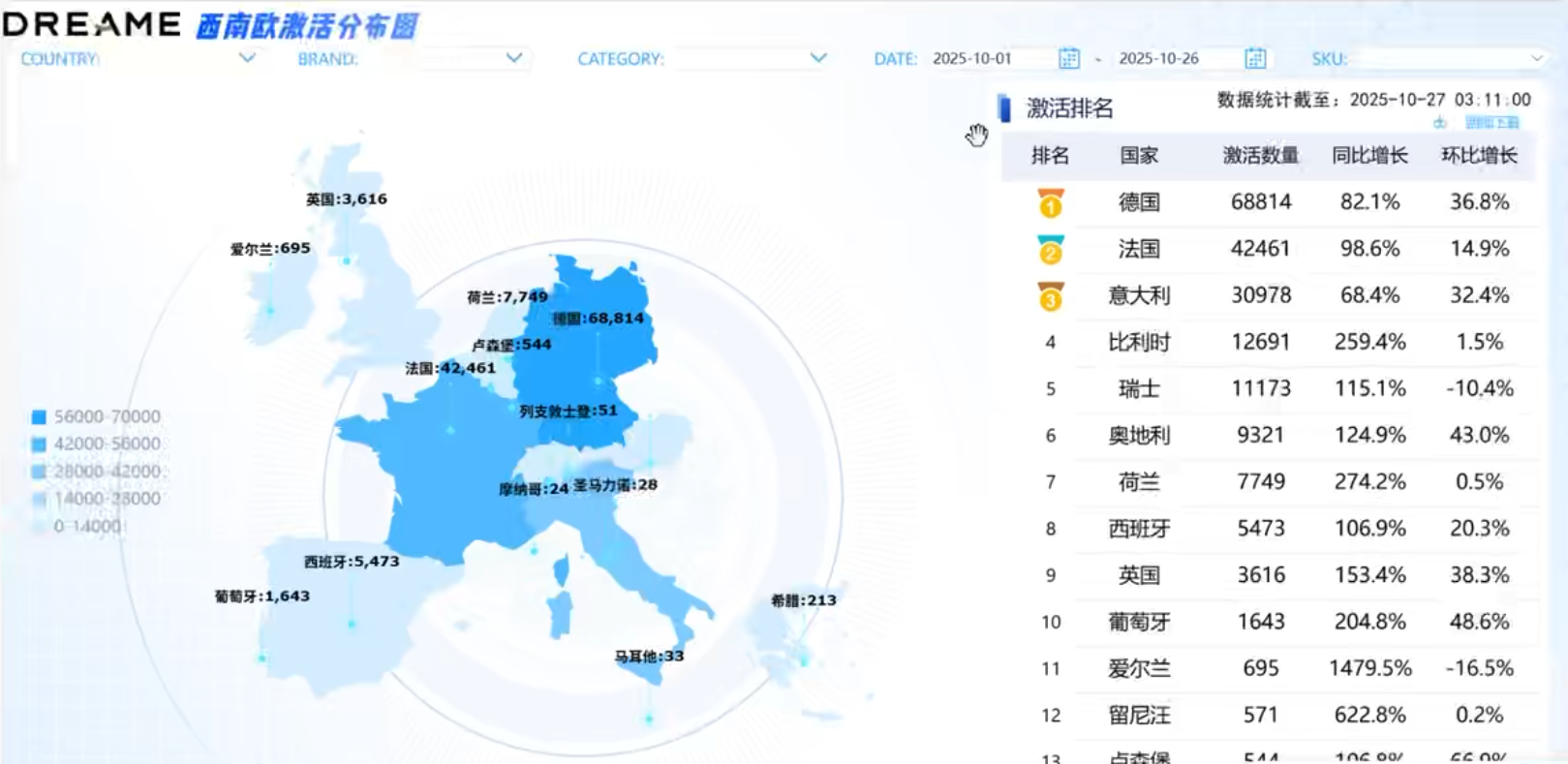
Task: Click the bronze rank 3 medal icon
Action: click(x=1051, y=296)
